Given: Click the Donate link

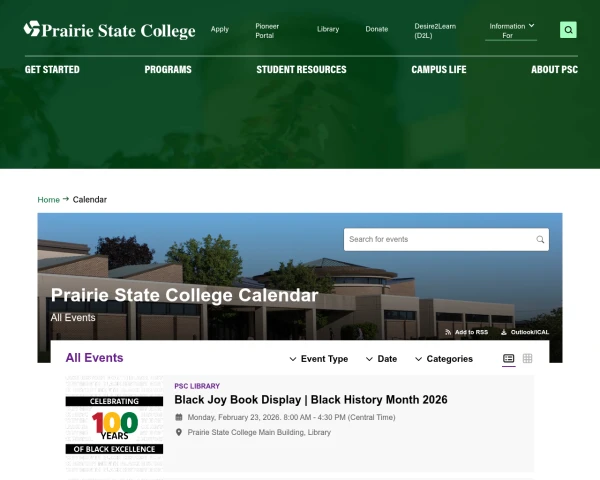Looking at the screenshot, I should [377, 29].
